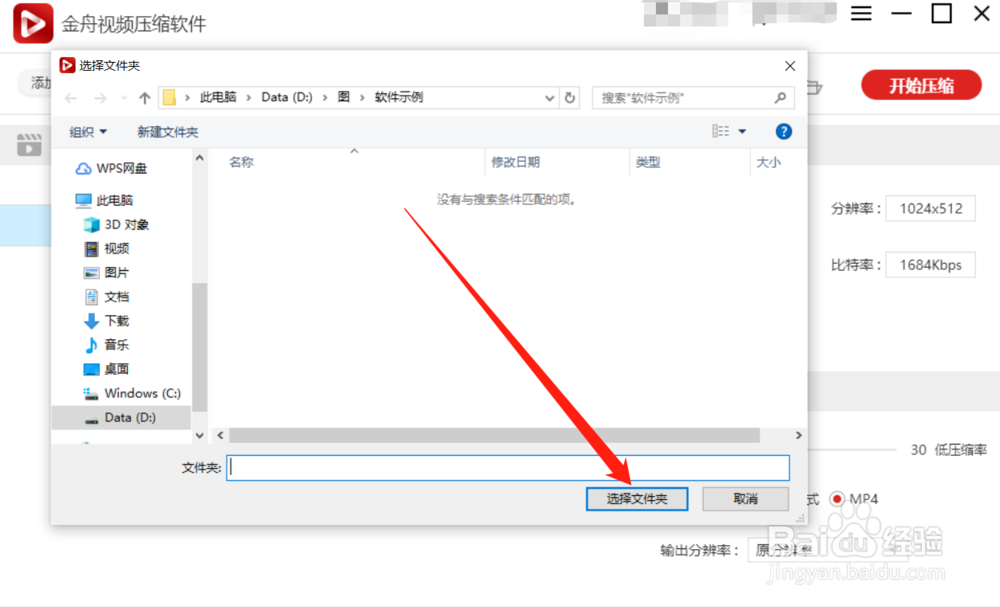Select the MP4 format radio button
Image resolution: width=1000 pixels, height=607 pixels.
tap(837, 499)
